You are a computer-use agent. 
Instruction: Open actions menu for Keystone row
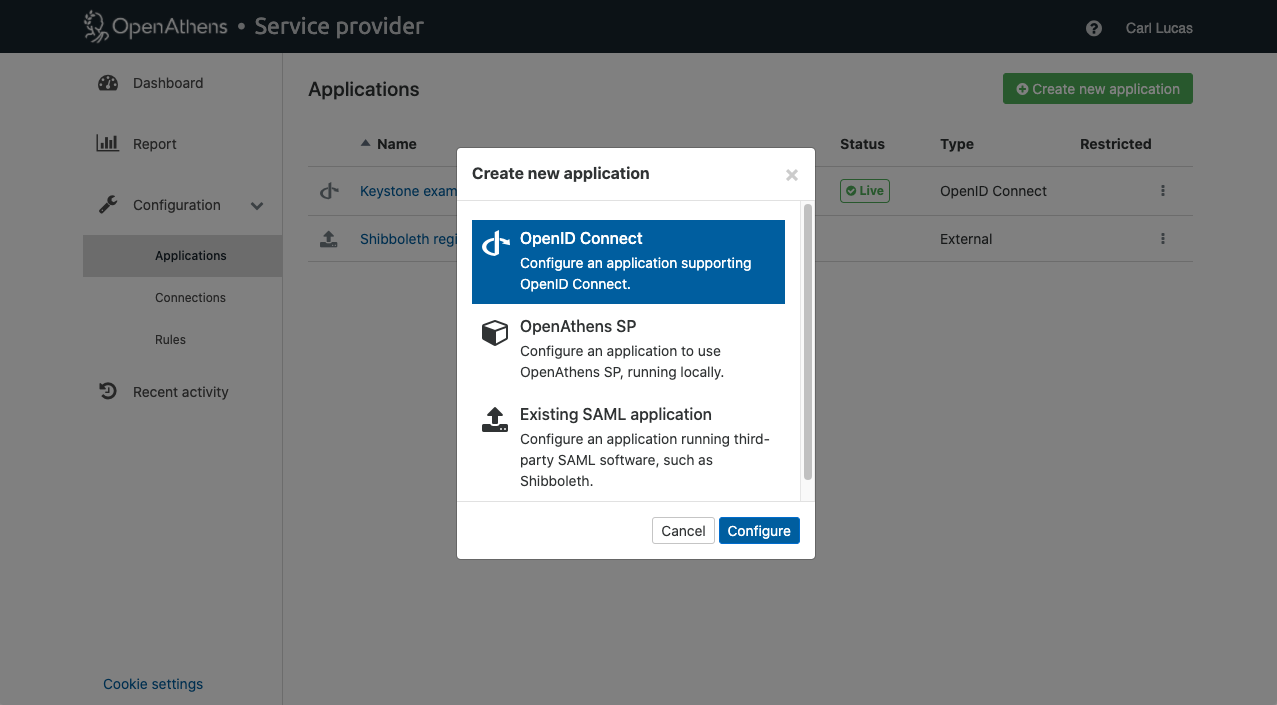pyautogui.click(x=1162, y=191)
